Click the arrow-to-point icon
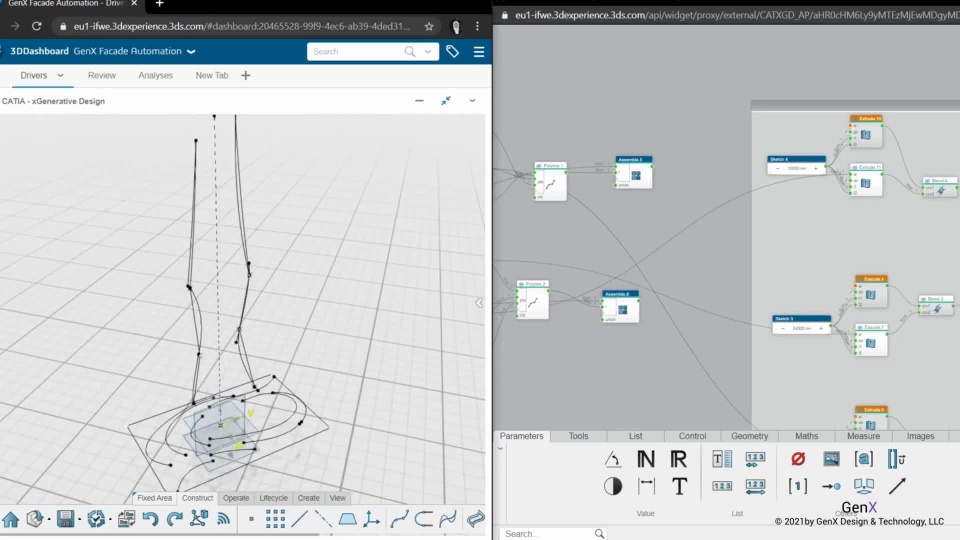Viewport: 960px width, 540px height. coord(831,486)
